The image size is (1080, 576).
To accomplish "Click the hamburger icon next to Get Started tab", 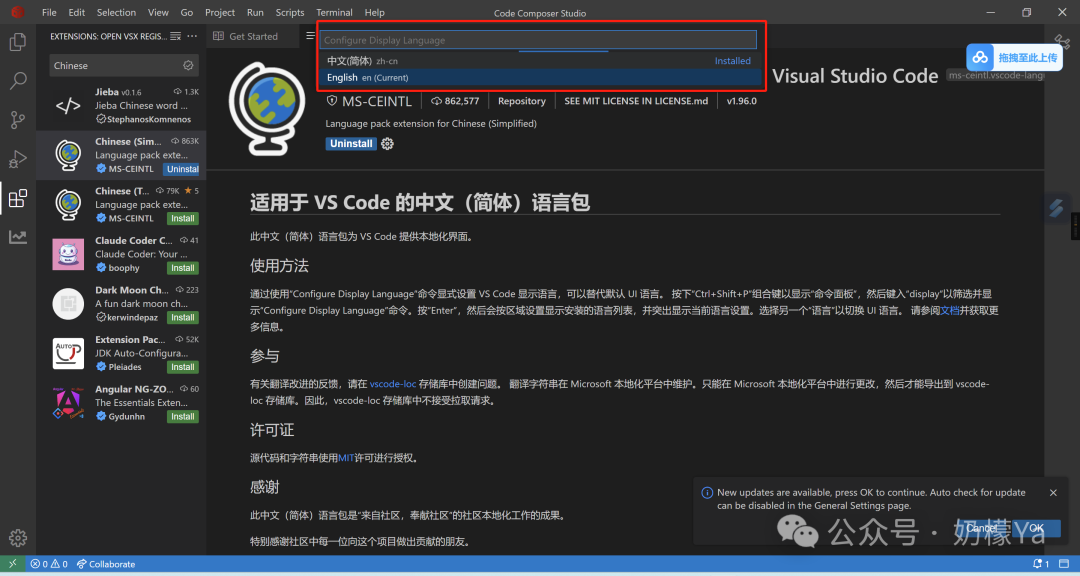I will [x=311, y=36].
